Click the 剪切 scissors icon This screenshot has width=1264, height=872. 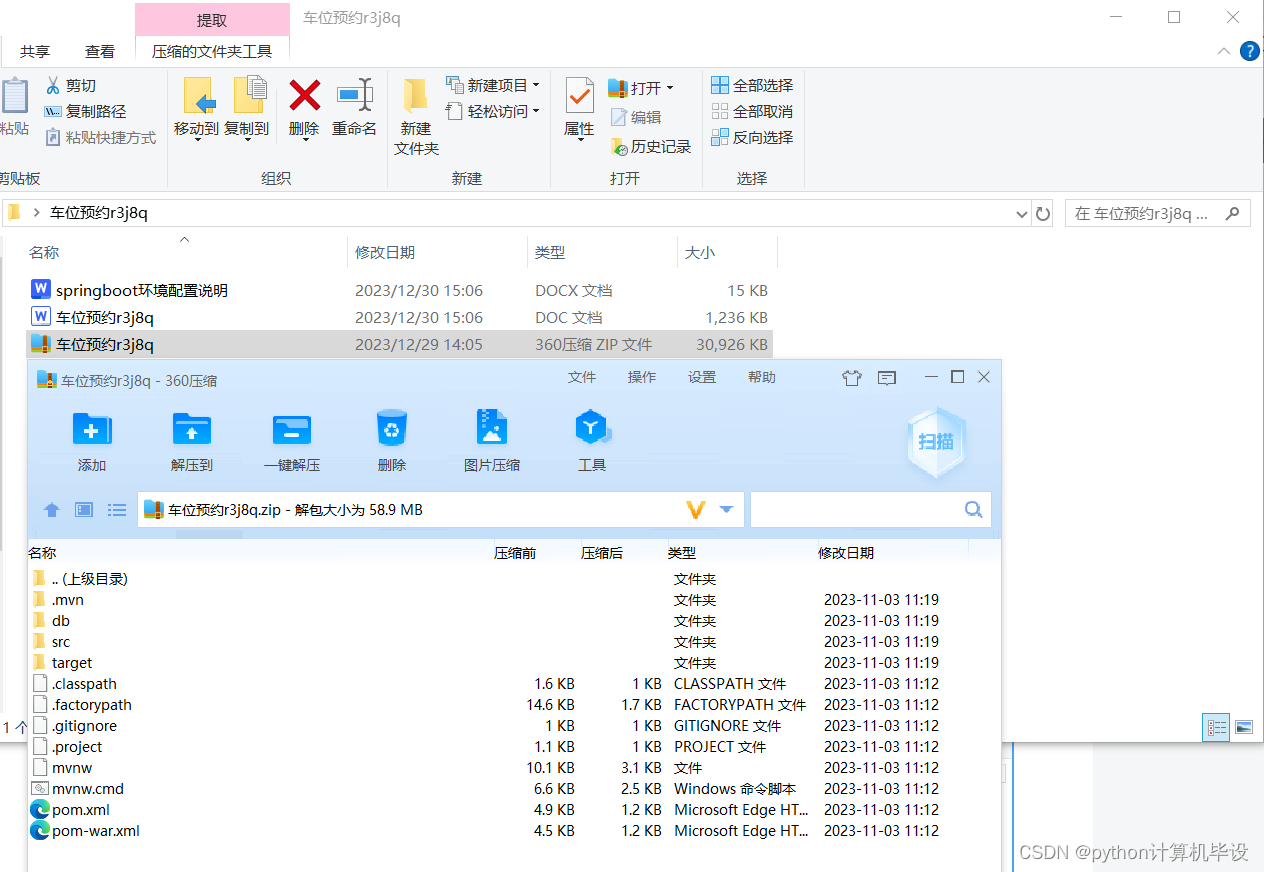pyautogui.click(x=53, y=86)
